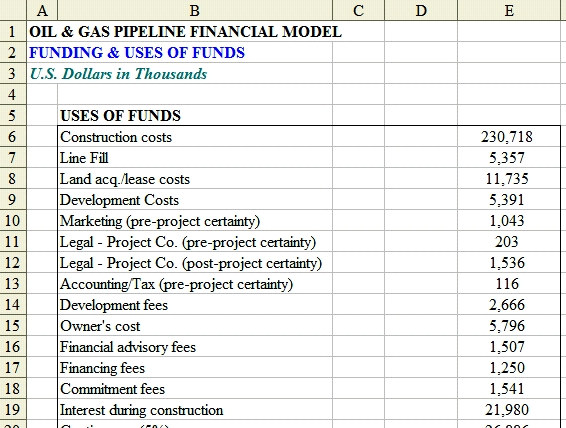
Task: Click title cell 'OIL & GAS PIPELINE FINANCIAL MODEL'
Action: (x=185, y=31)
